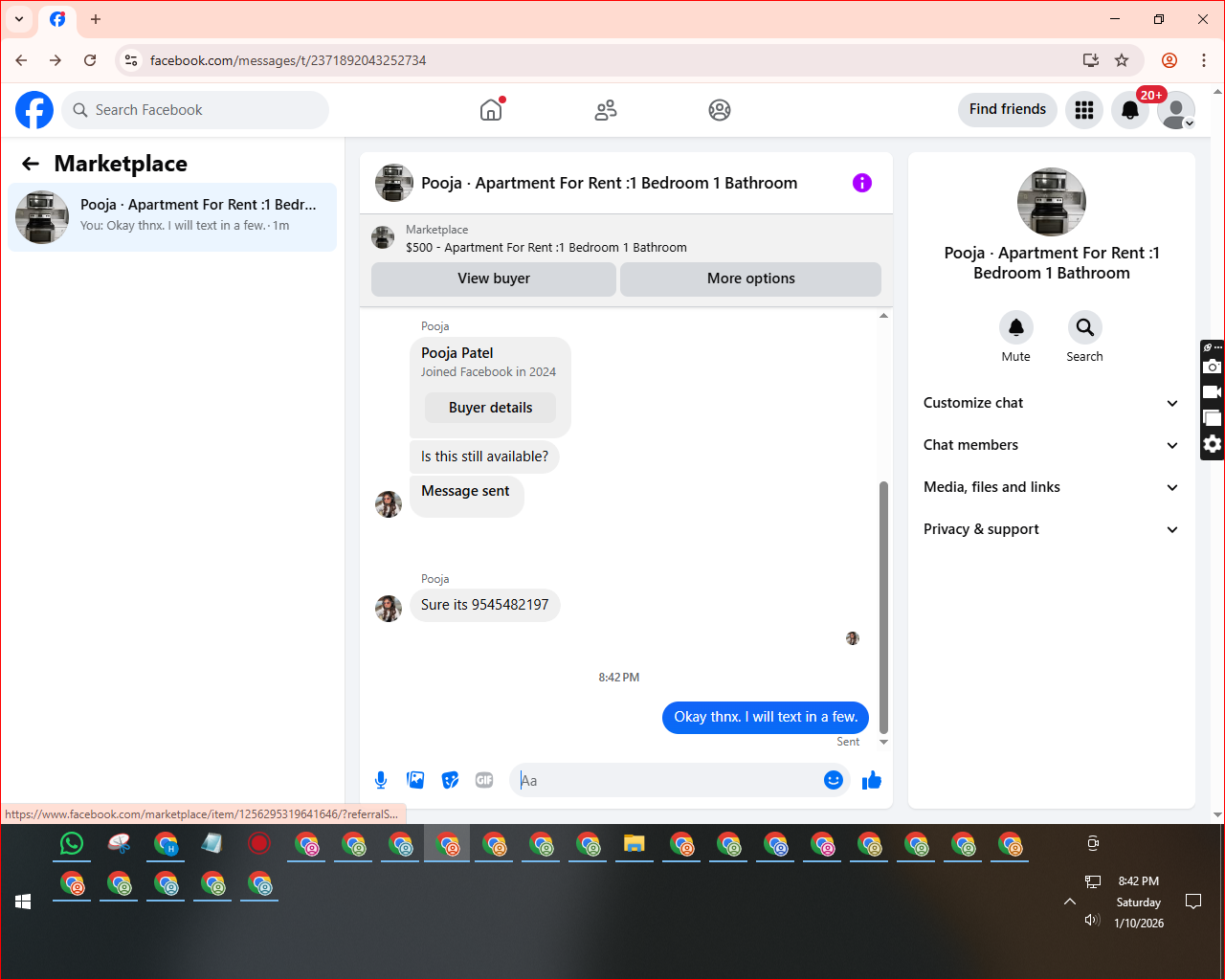The height and width of the screenshot is (980, 1225).
Task: Show hidden tray icons chevron
Action: tap(1070, 901)
